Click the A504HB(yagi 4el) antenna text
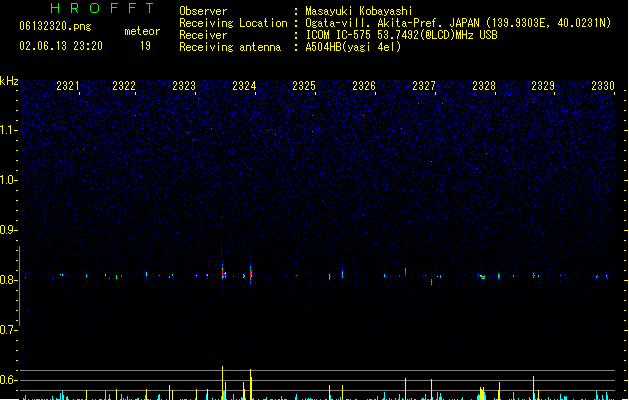This screenshot has height=400, width=629. (x=353, y=47)
